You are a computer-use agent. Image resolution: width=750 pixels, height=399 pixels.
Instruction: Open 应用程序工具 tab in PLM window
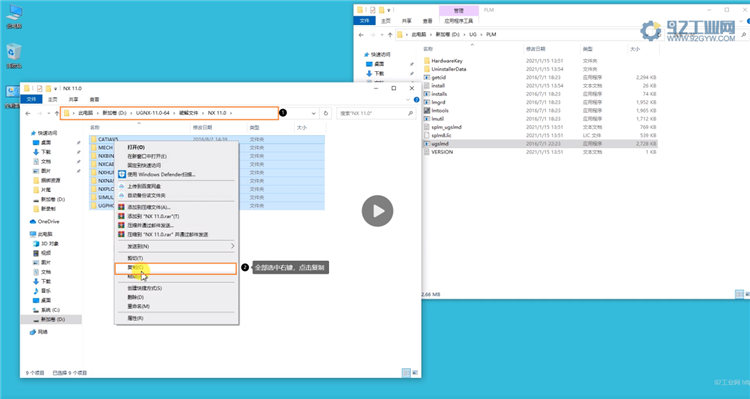(x=458, y=21)
